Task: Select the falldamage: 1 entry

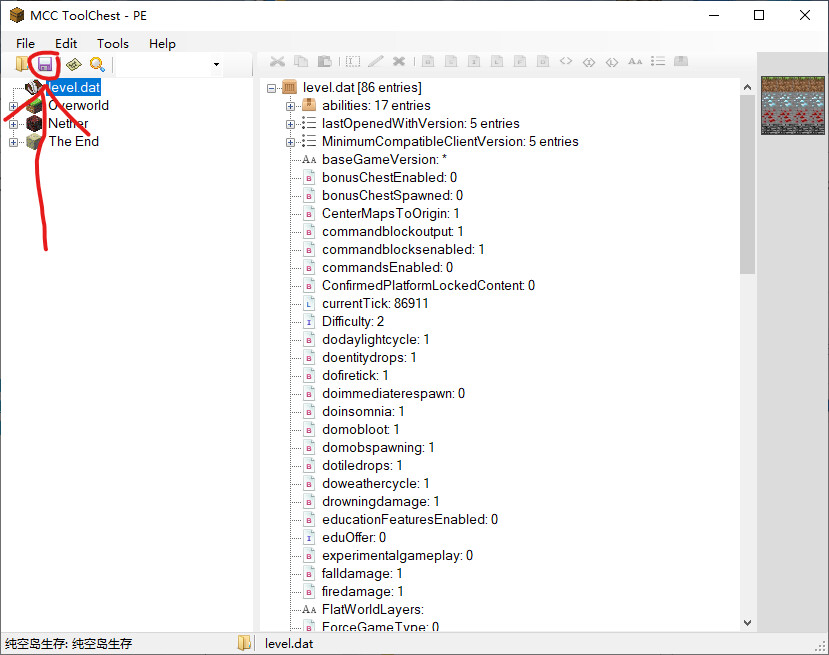Action: click(362, 573)
